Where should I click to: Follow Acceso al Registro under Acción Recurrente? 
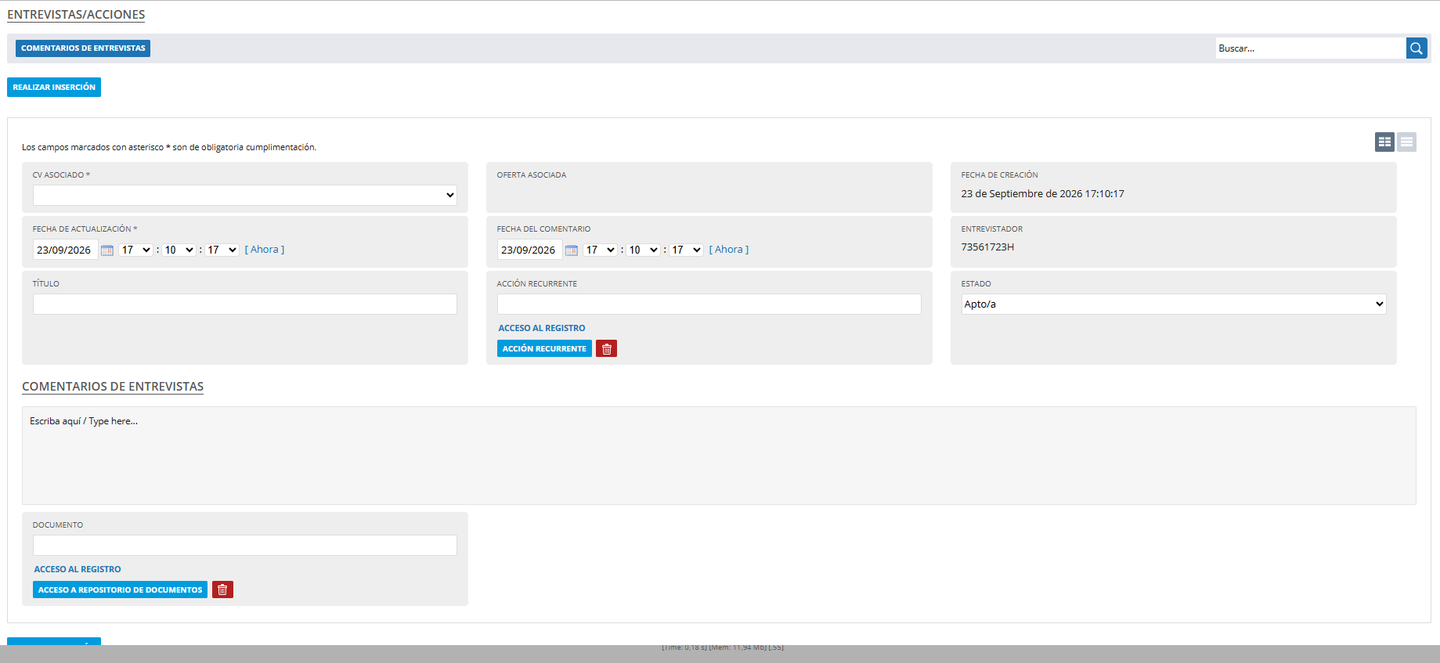(x=542, y=328)
